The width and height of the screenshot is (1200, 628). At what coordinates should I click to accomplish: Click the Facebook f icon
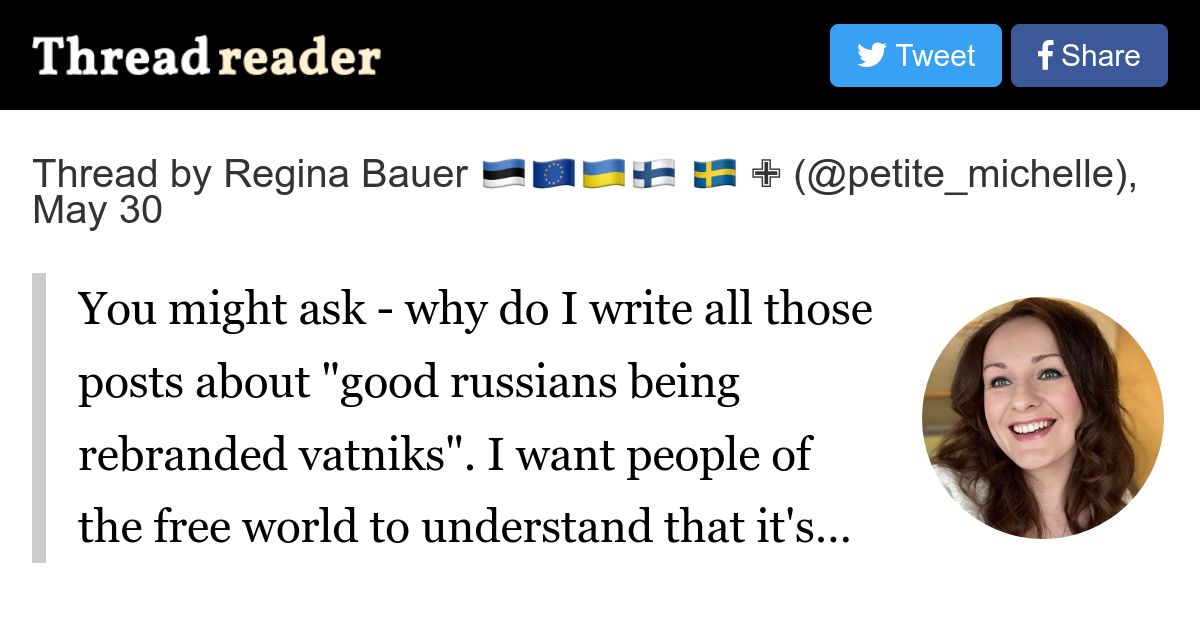click(1045, 56)
